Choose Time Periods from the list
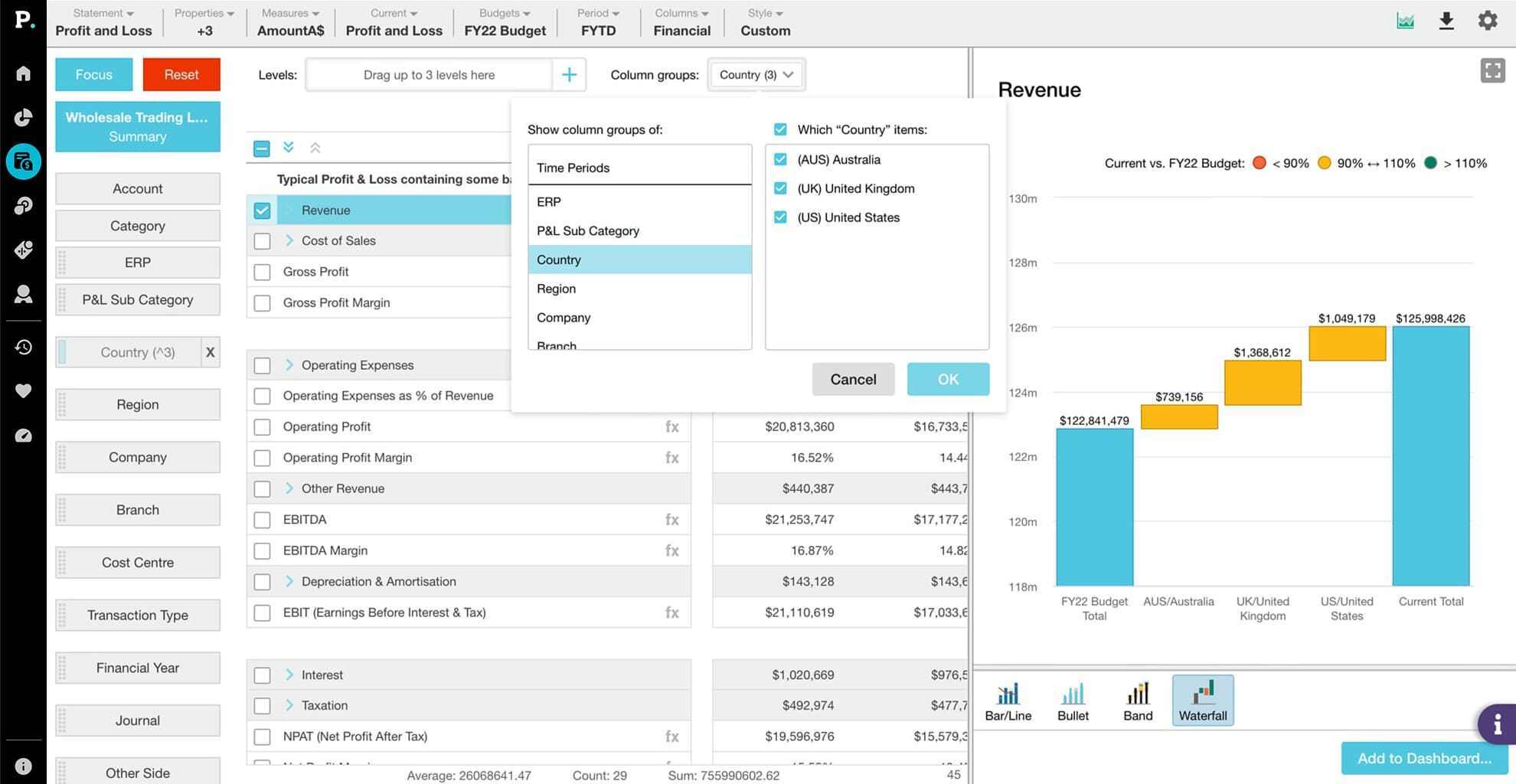This screenshot has width=1516, height=784. point(573,168)
